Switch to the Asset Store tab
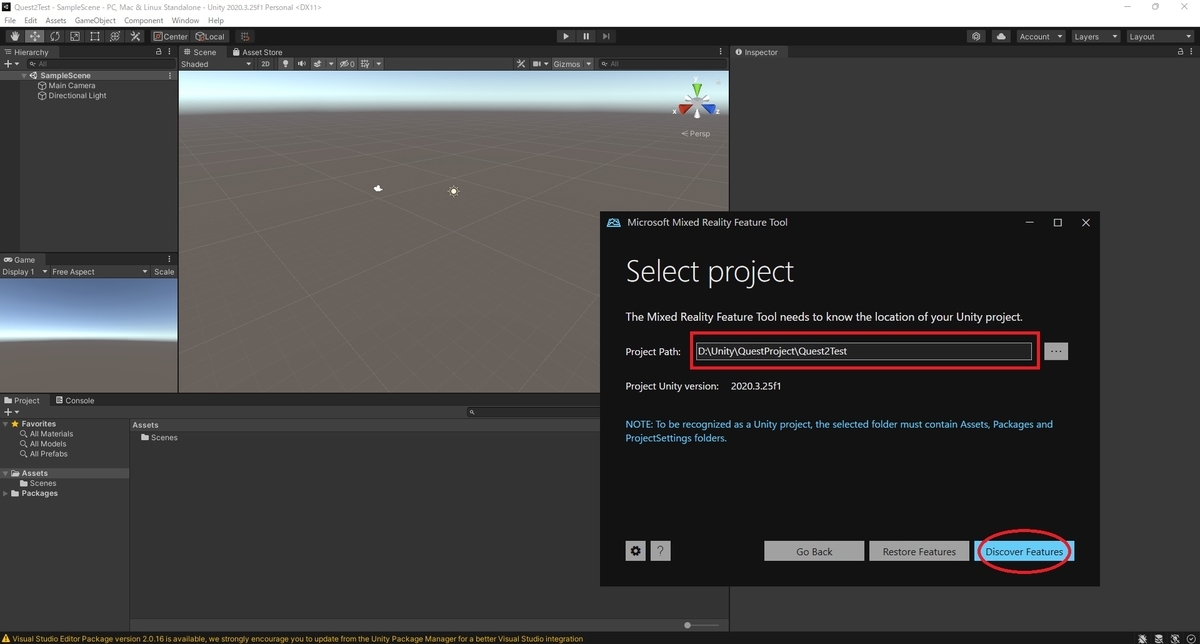Screen dimensions: 1200x644 tap(257, 52)
